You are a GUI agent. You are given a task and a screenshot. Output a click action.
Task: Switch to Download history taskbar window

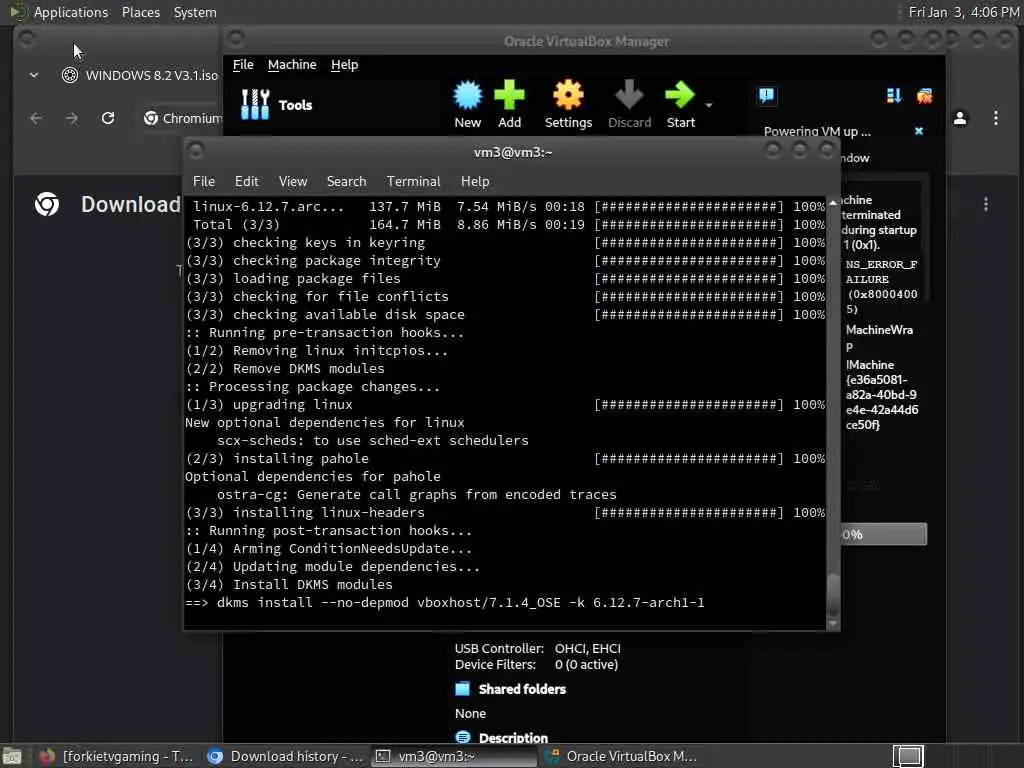click(x=285, y=756)
